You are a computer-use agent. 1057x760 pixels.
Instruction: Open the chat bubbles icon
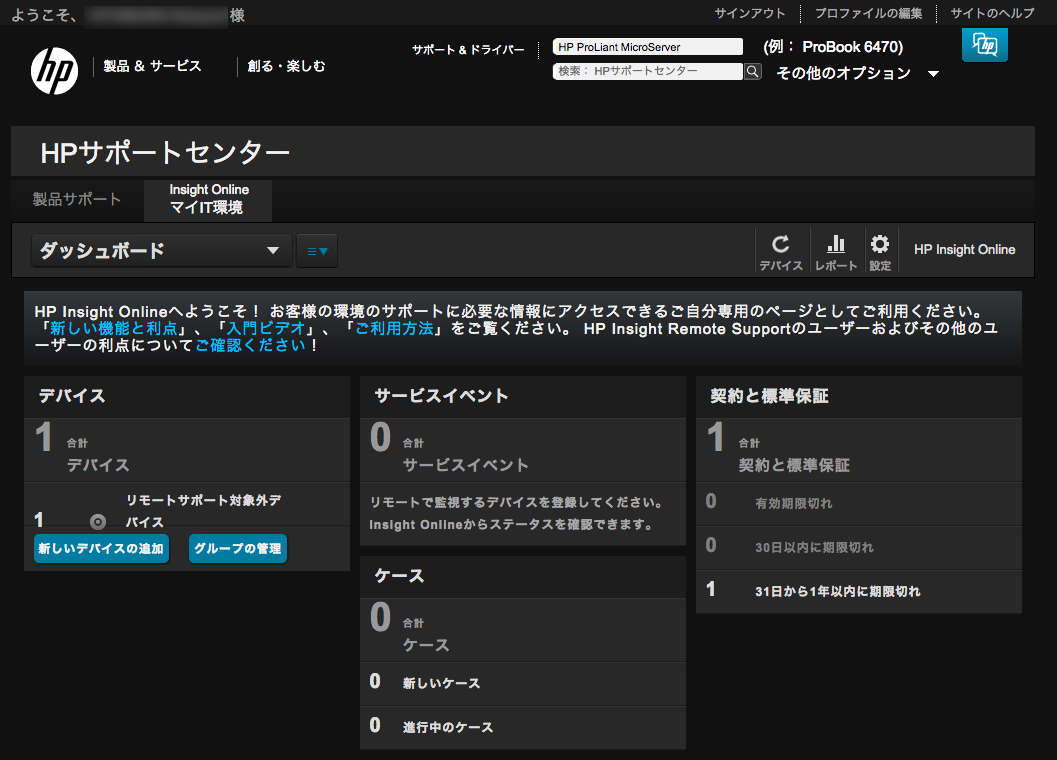pos(984,45)
